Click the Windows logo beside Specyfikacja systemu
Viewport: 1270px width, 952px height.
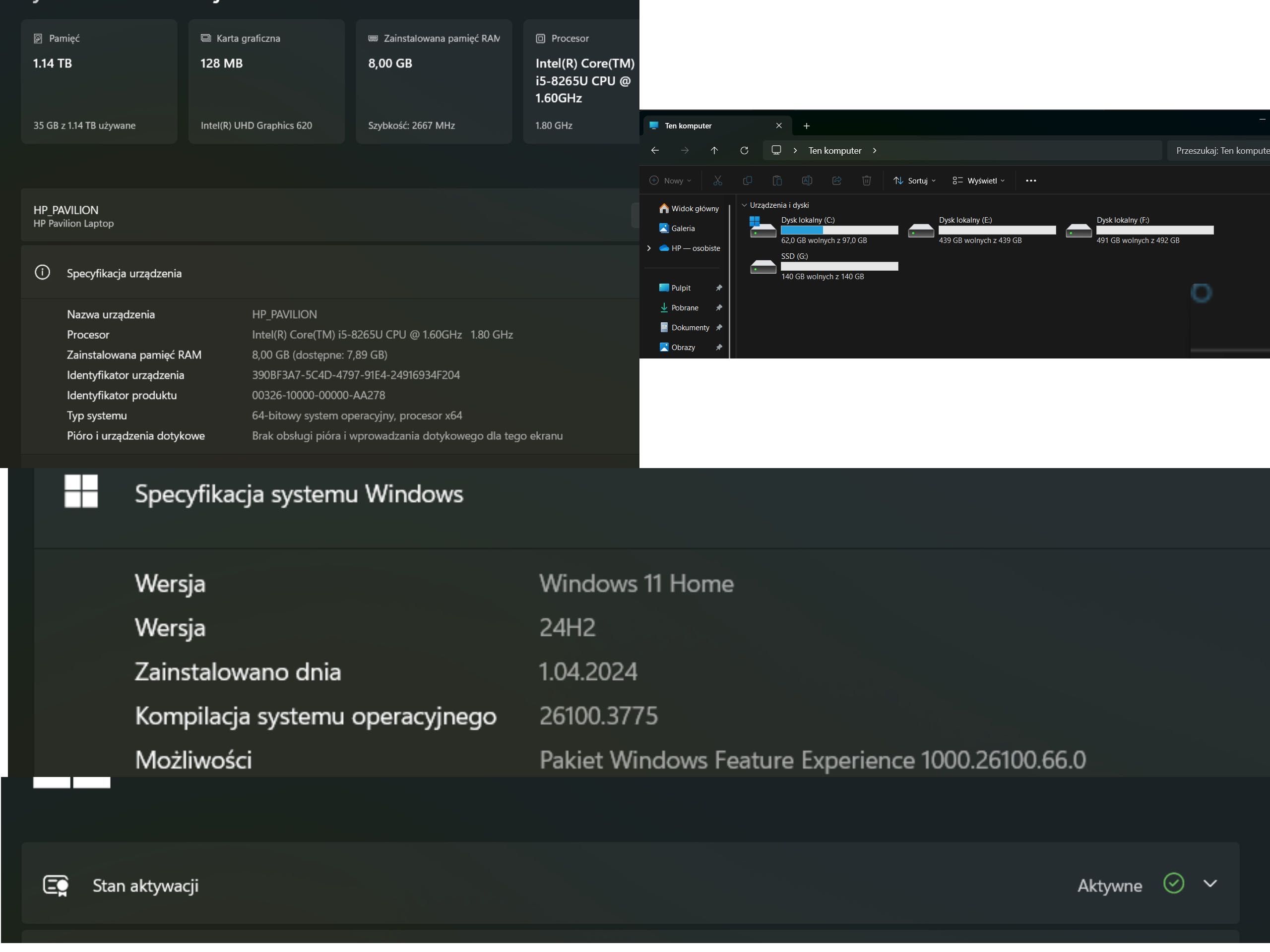(81, 491)
